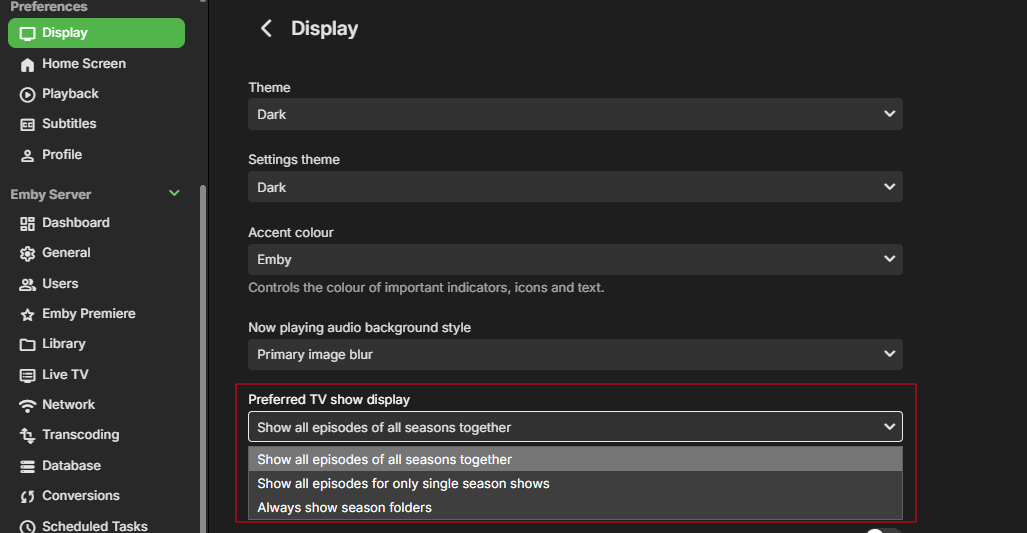Select the Subtitles closed-caption icon
This screenshot has width=1027, height=533.
coord(27,124)
